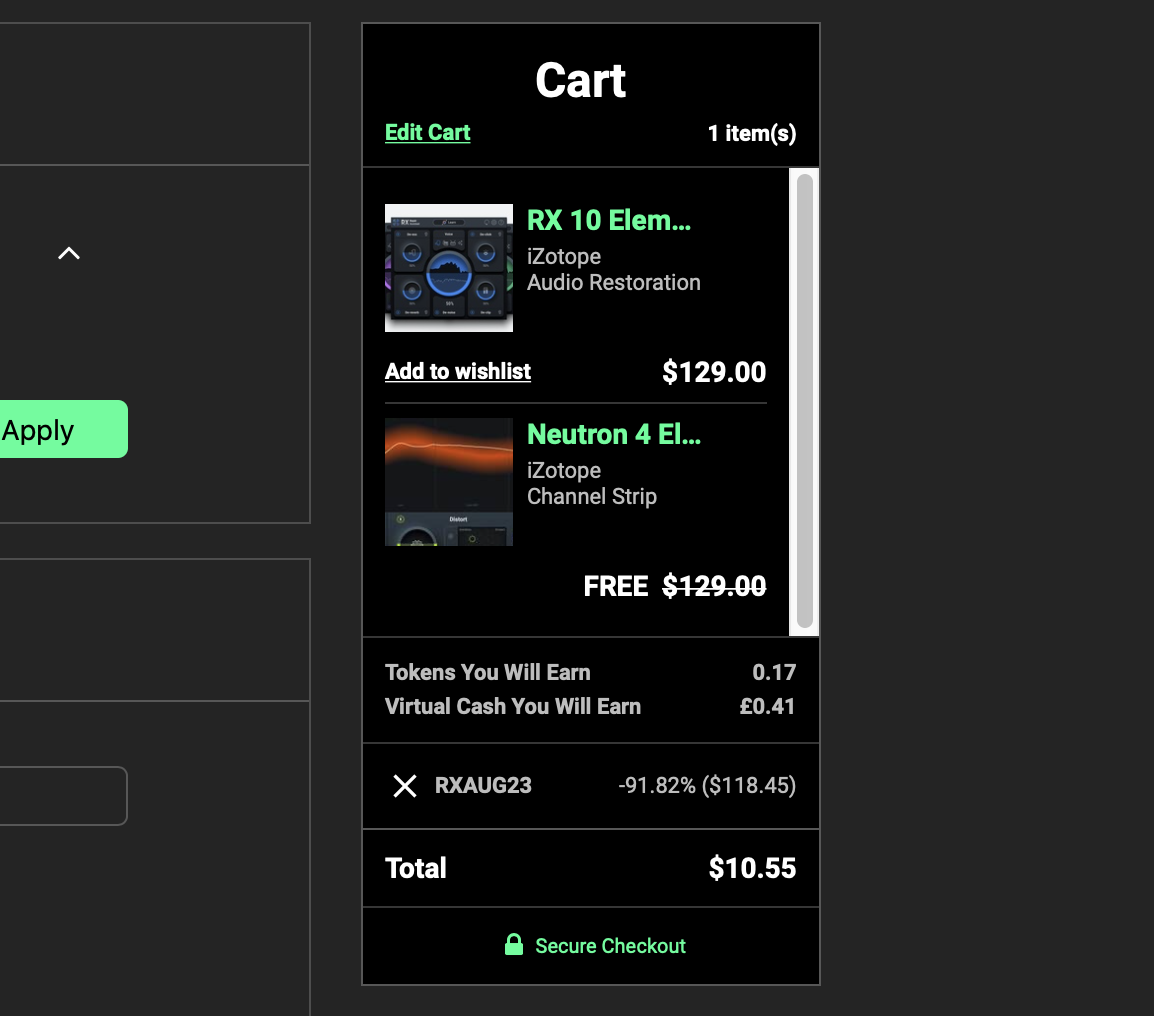Click the RX 10 Elements product thumbnail
Image resolution: width=1154 pixels, height=1016 pixels.
[x=449, y=268]
